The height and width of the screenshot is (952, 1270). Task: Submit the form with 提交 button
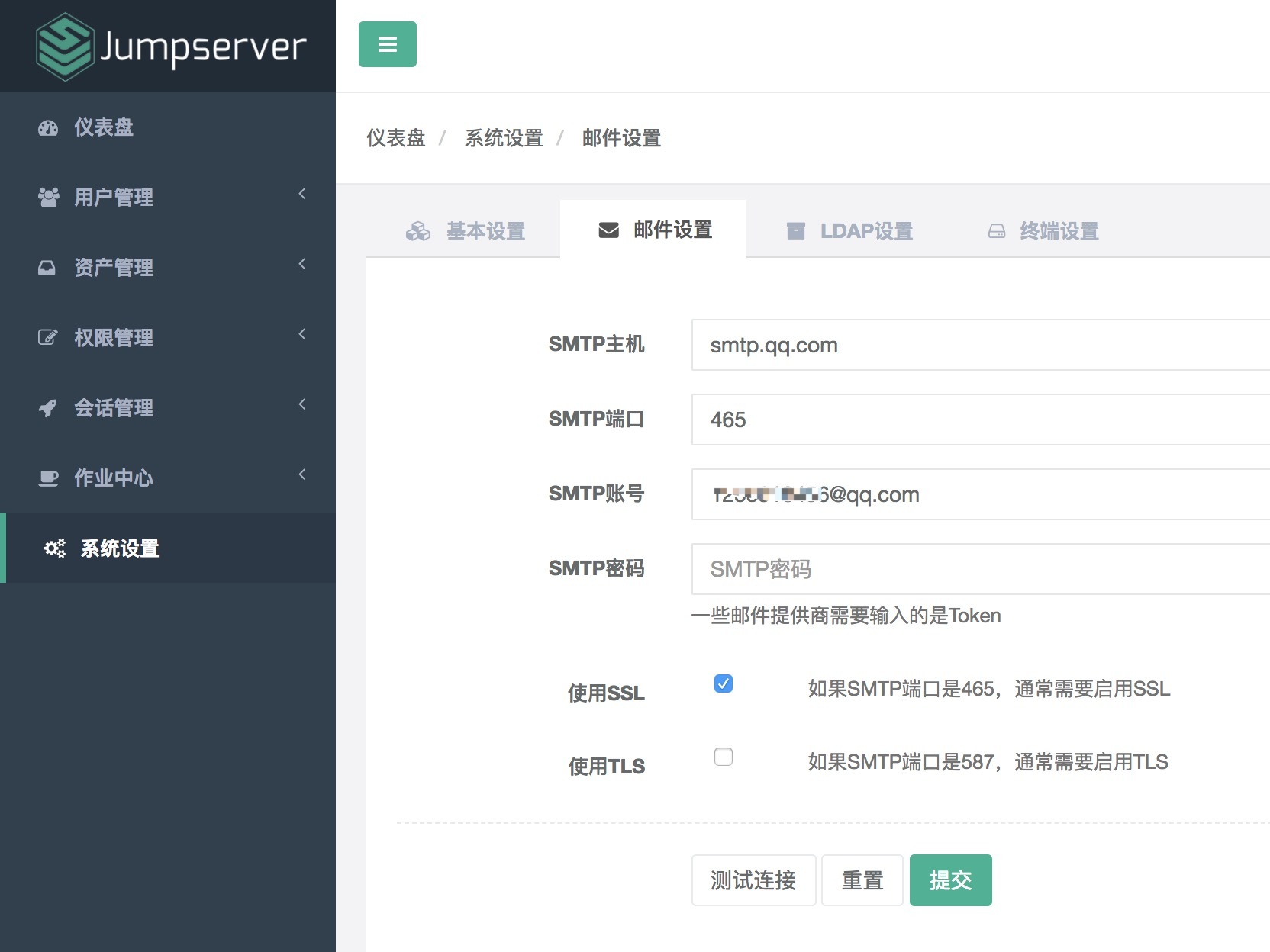pos(951,880)
